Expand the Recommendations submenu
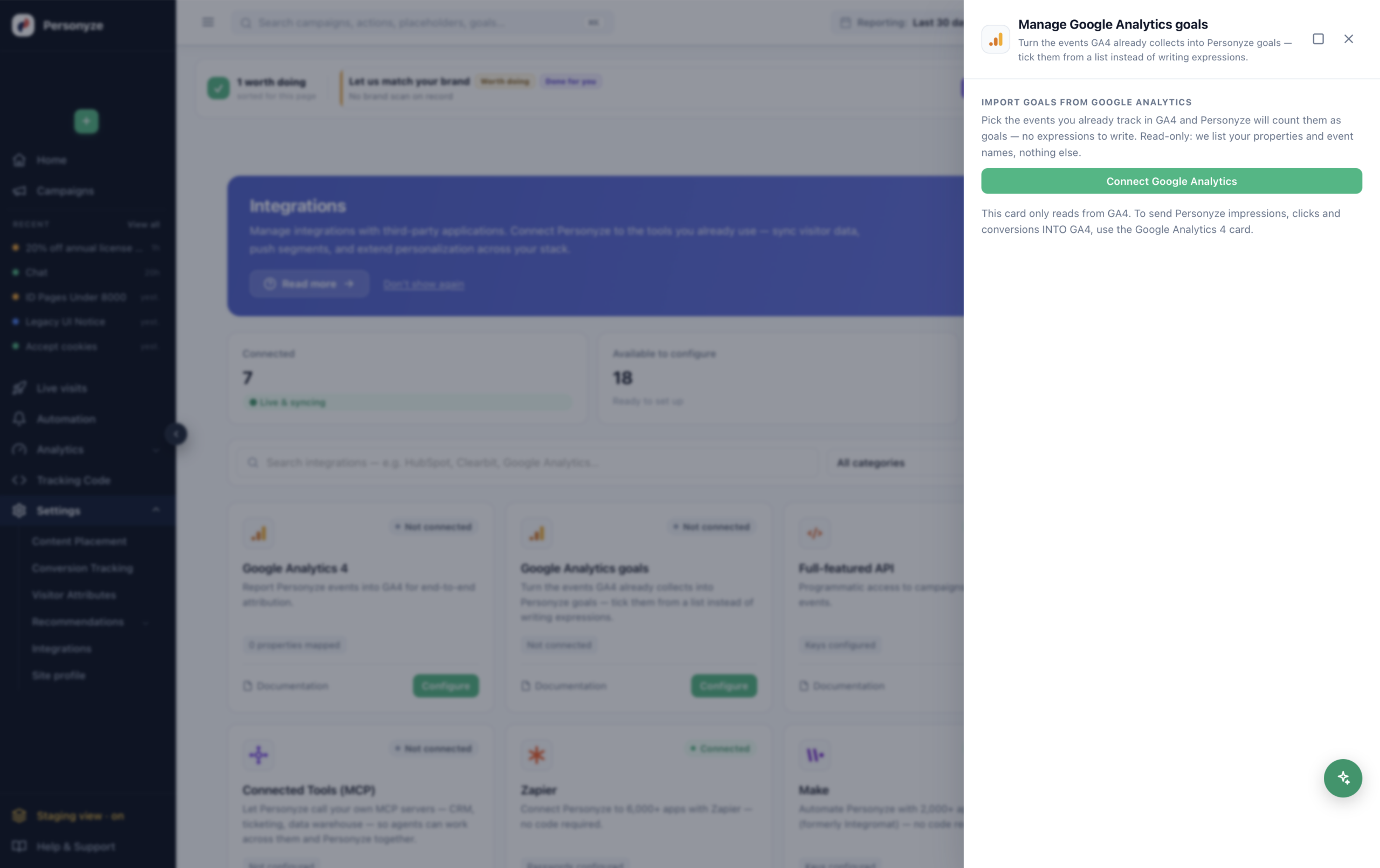This screenshot has width=1380, height=868. 146,622
